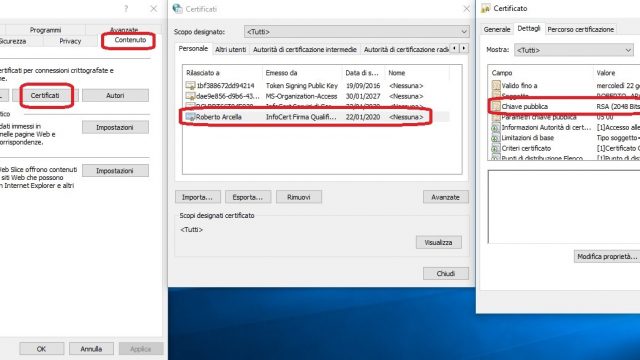Open the Scopo designato dropdown
The width and height of the screenshot is (640, 360).
pyautogui.click(x=356, y=32)
